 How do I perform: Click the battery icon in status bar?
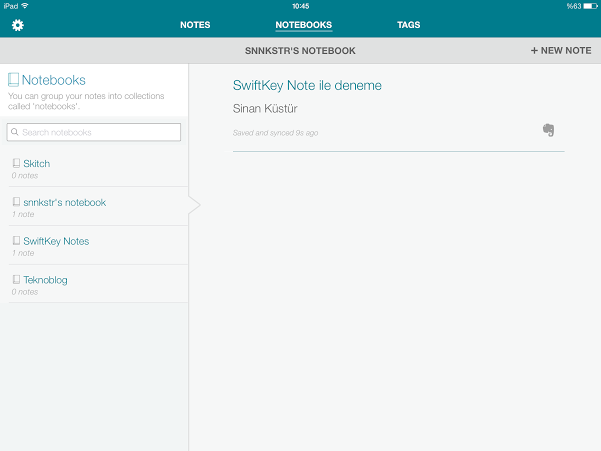point(590,6)
